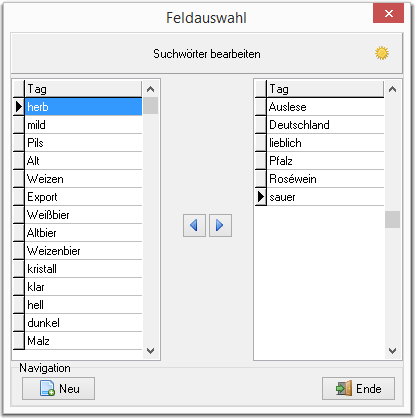Select the Weißbier tag in left list
This screenshot has width=415, height=418.
point(83,215)
